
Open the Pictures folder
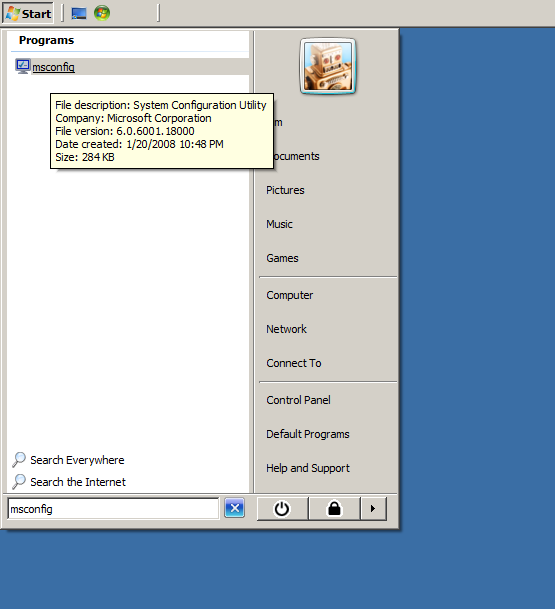tap(285, 190)
